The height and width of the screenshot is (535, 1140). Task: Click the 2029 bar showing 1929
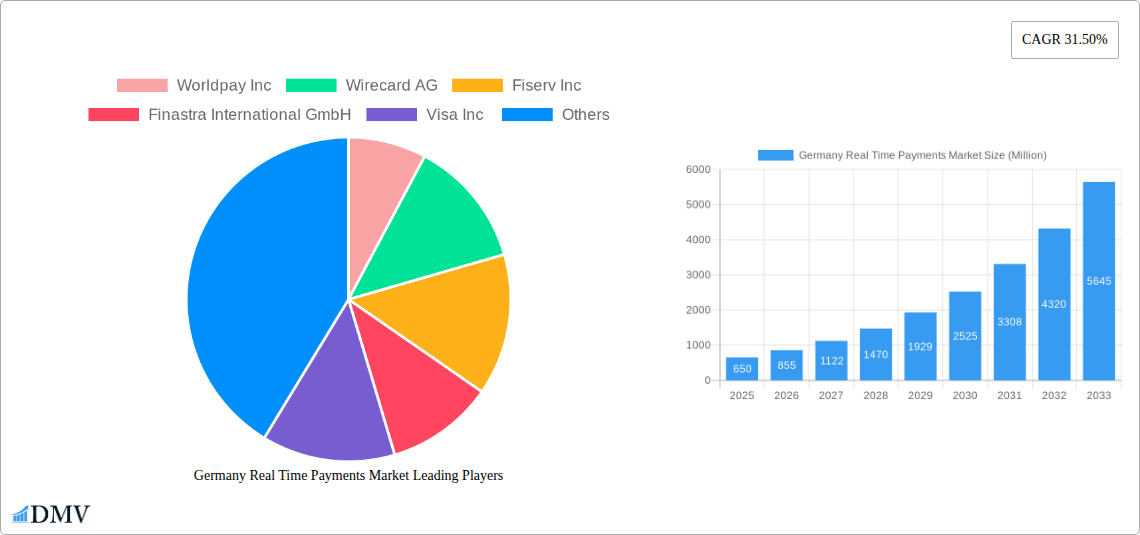coord(920,346)
